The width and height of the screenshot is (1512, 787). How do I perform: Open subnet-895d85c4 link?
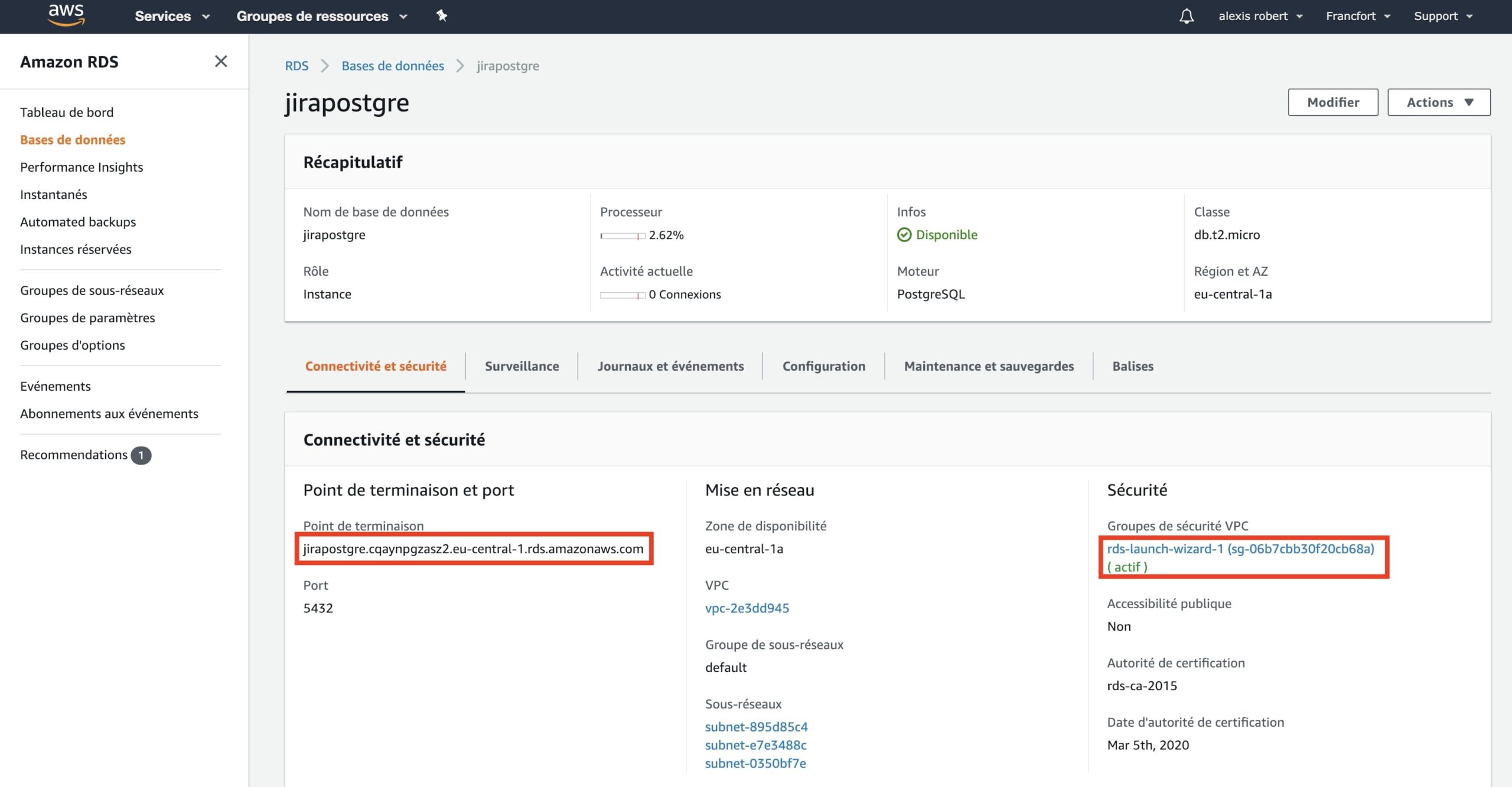click(757, 727)
